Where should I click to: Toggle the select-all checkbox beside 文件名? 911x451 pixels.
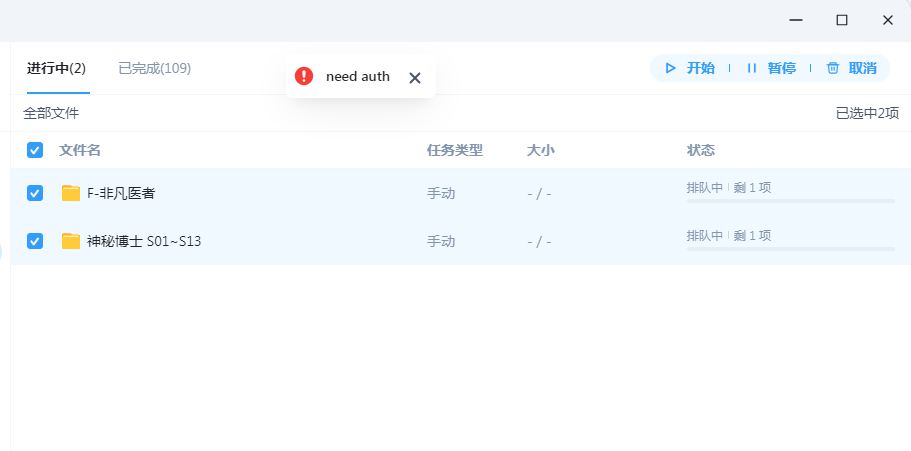click(35, 150)
